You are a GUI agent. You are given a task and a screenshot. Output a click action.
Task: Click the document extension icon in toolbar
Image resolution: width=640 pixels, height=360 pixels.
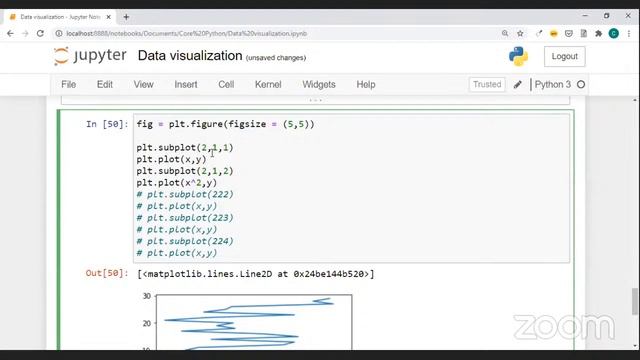(x=584, y=33)
